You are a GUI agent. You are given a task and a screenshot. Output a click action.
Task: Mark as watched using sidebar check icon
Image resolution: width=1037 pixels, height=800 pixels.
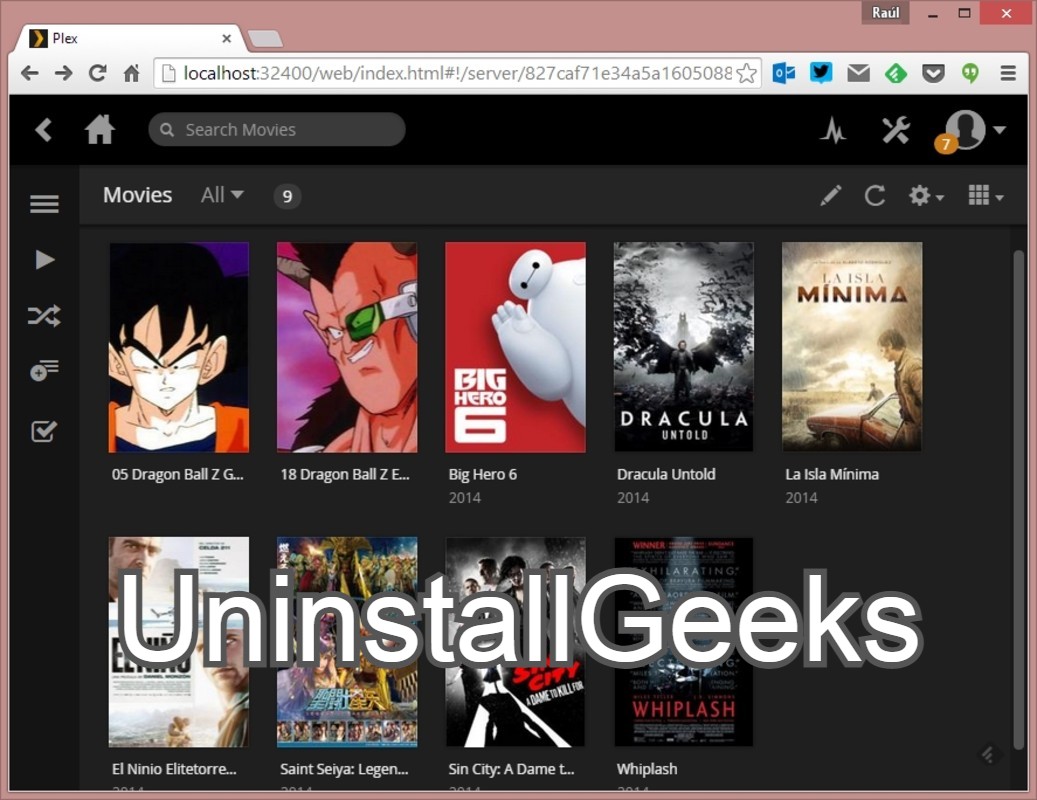[x=44, y=431]
